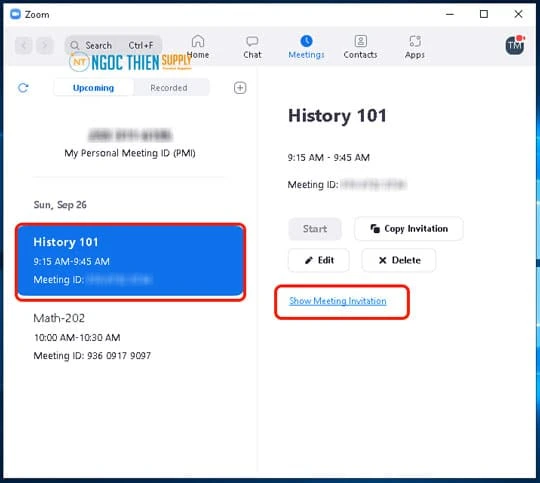Delete the History 101 meeting
The image size is (540, 483).
(399, 260)
